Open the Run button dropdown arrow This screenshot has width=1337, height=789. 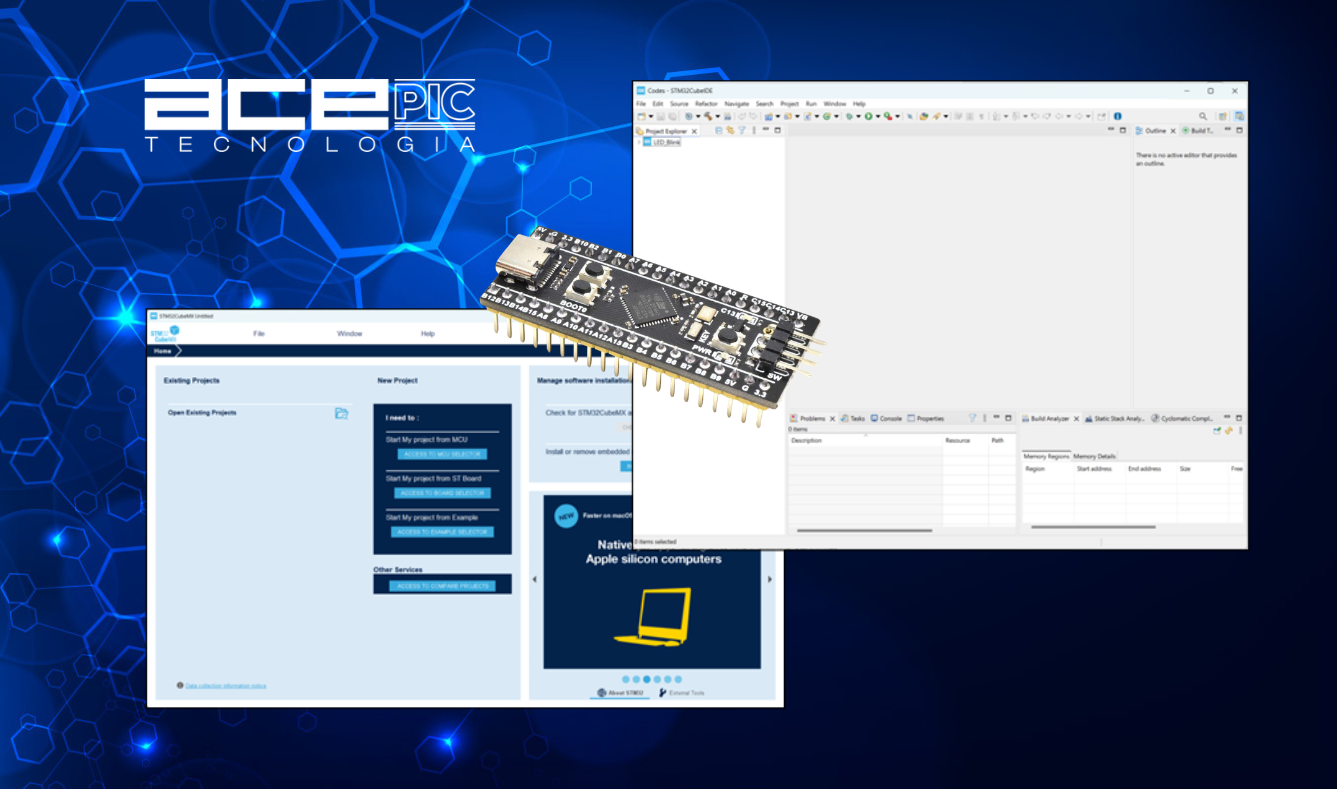pos(877,117)
